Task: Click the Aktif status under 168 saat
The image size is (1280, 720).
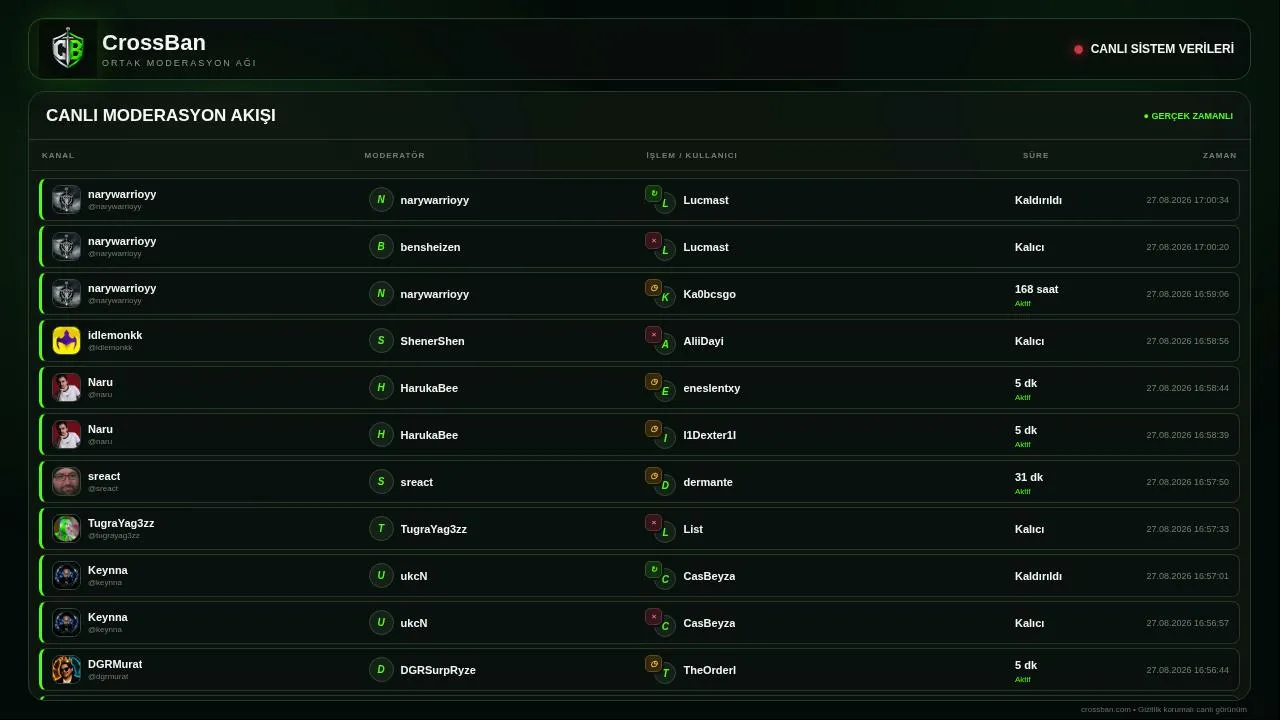Action: pos(1023,304)
